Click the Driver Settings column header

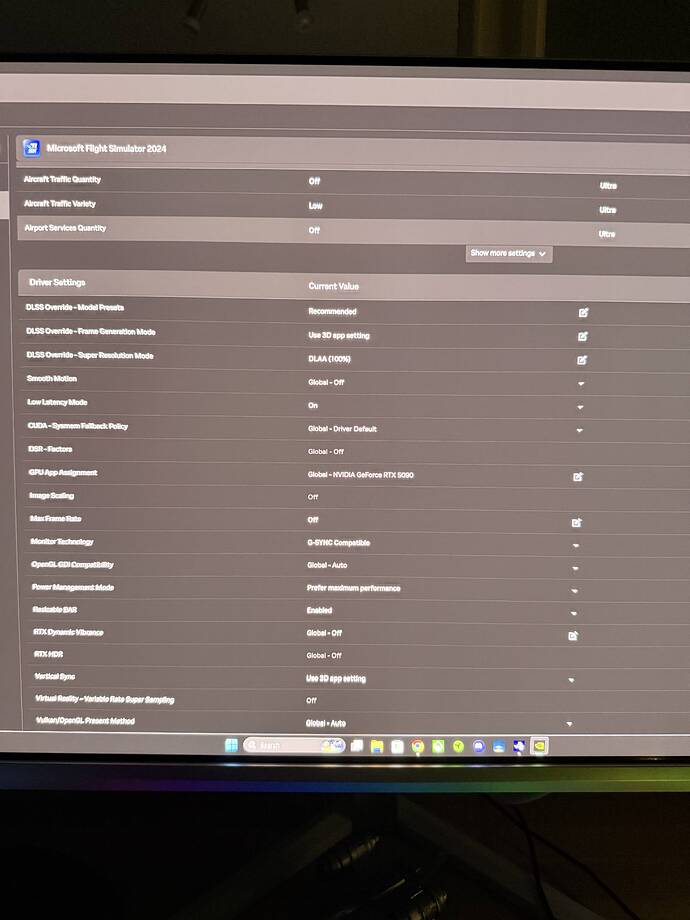[57, 282]
